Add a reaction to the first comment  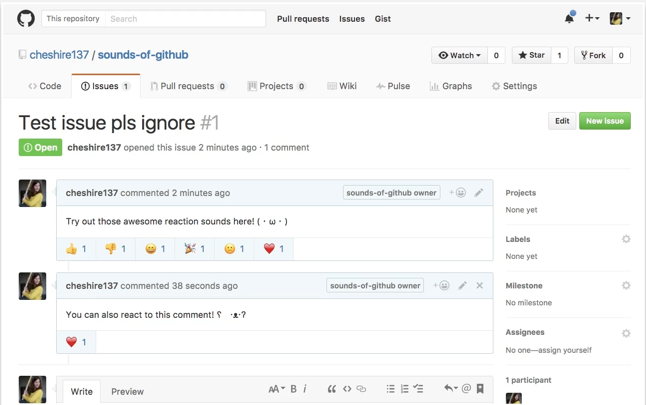tap(457, 192)
